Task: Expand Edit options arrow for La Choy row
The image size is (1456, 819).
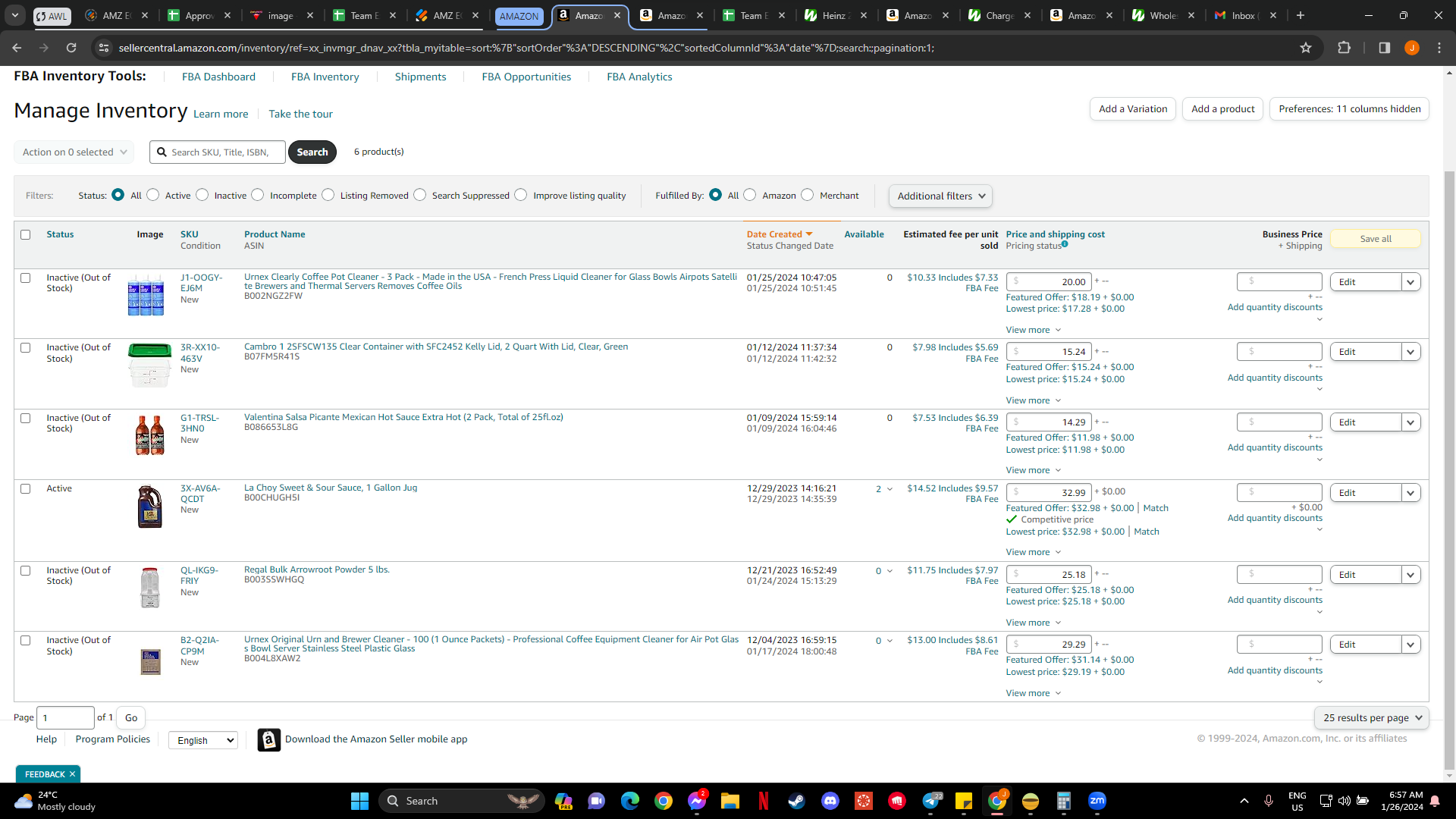Action: point(1410,493)
